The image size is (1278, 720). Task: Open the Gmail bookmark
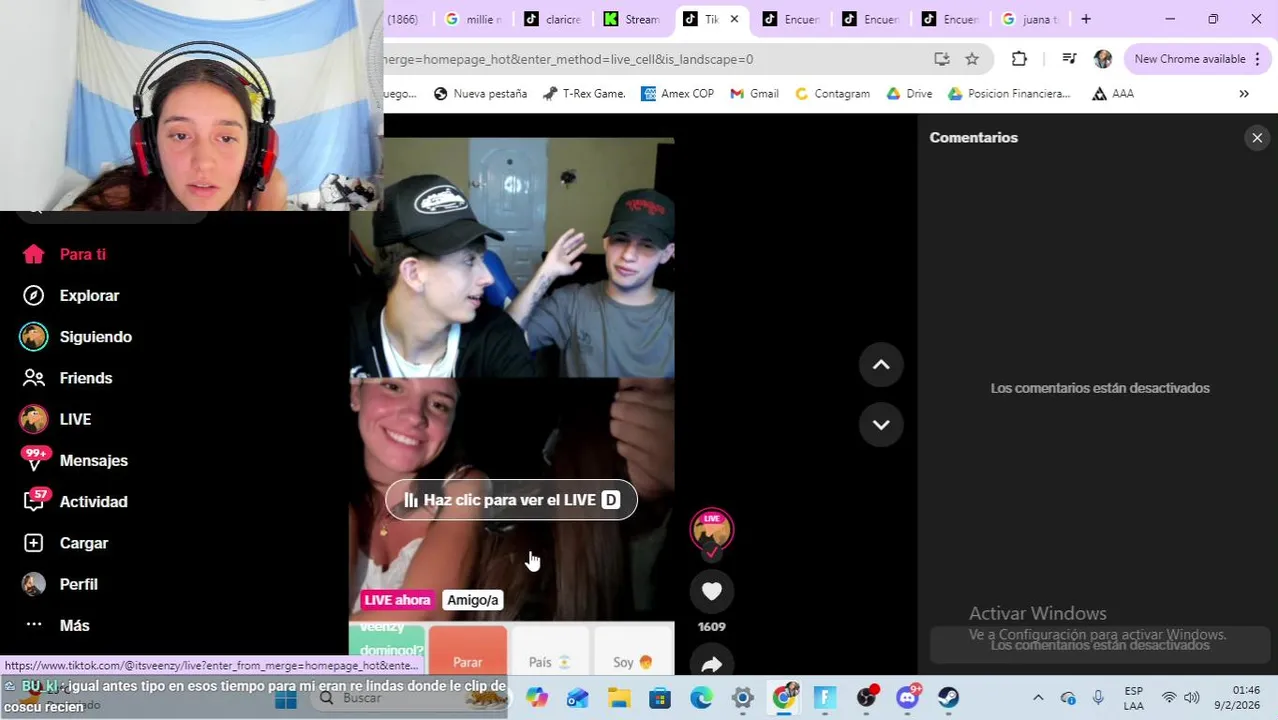754,93
